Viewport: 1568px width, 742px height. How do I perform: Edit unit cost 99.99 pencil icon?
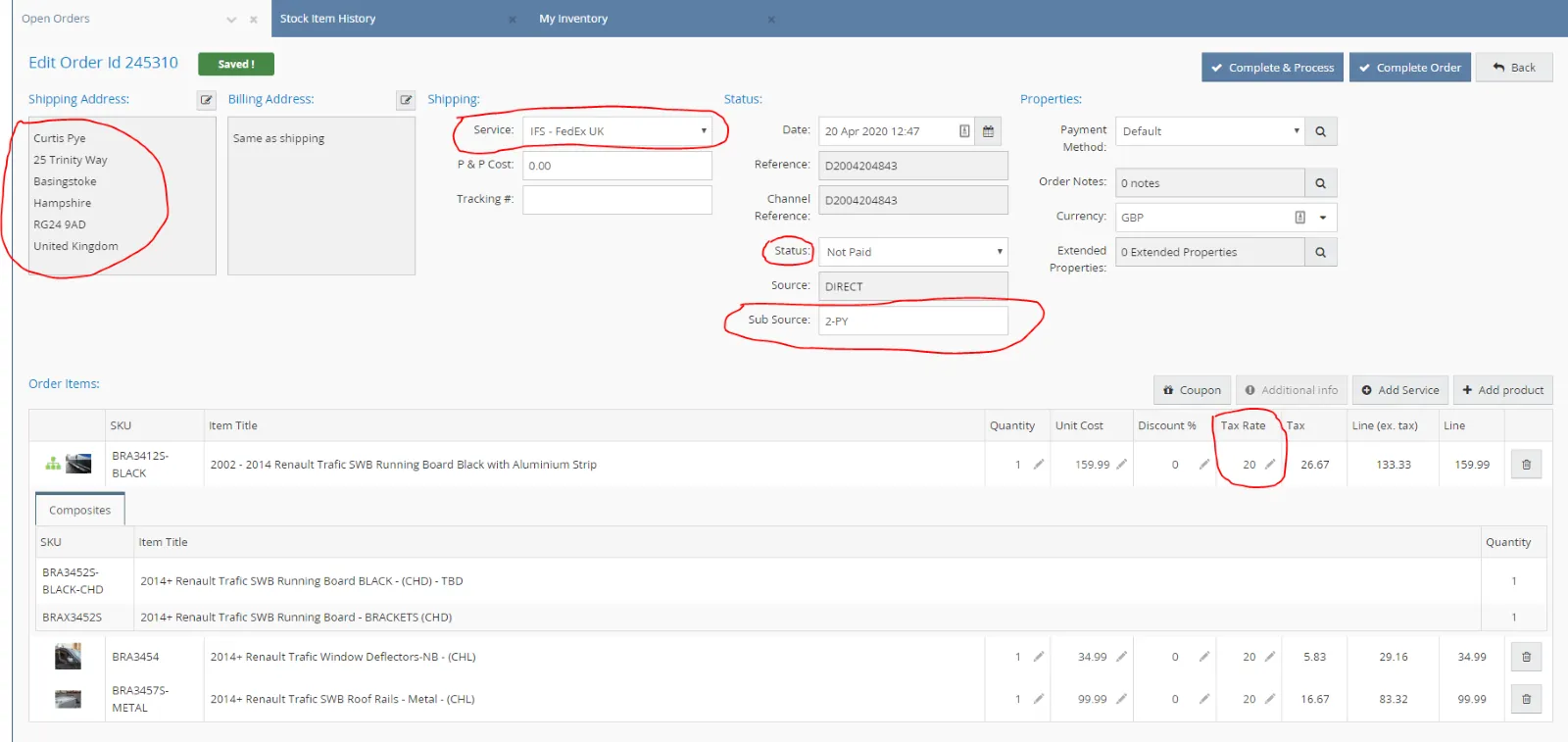point(1122,699)
